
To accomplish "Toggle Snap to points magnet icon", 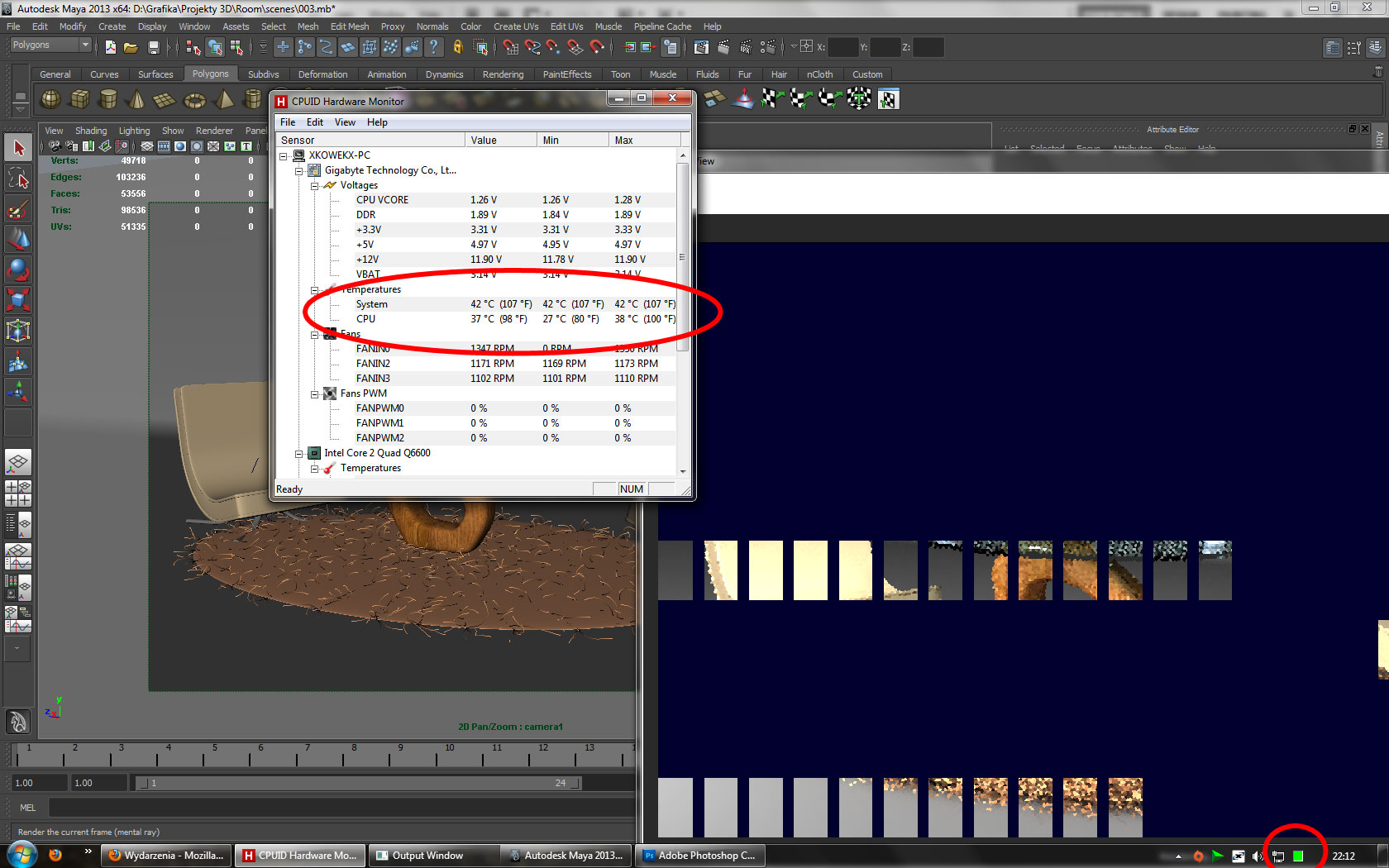I will pyautogui.click(x=554, y=47).
